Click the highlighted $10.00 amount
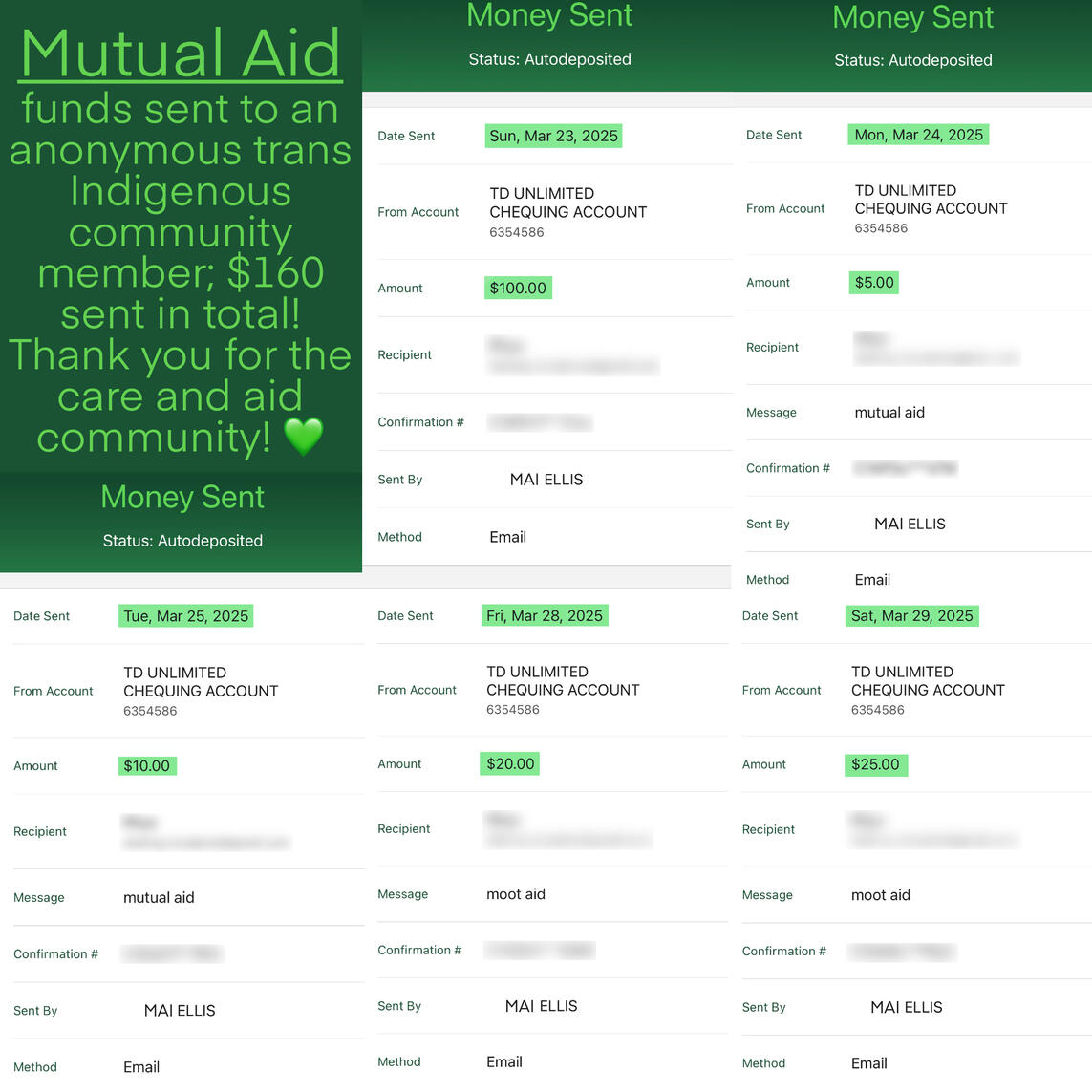Image resolution: width=1092 pixels, height=1092 pixels. (x=147, y=765)
